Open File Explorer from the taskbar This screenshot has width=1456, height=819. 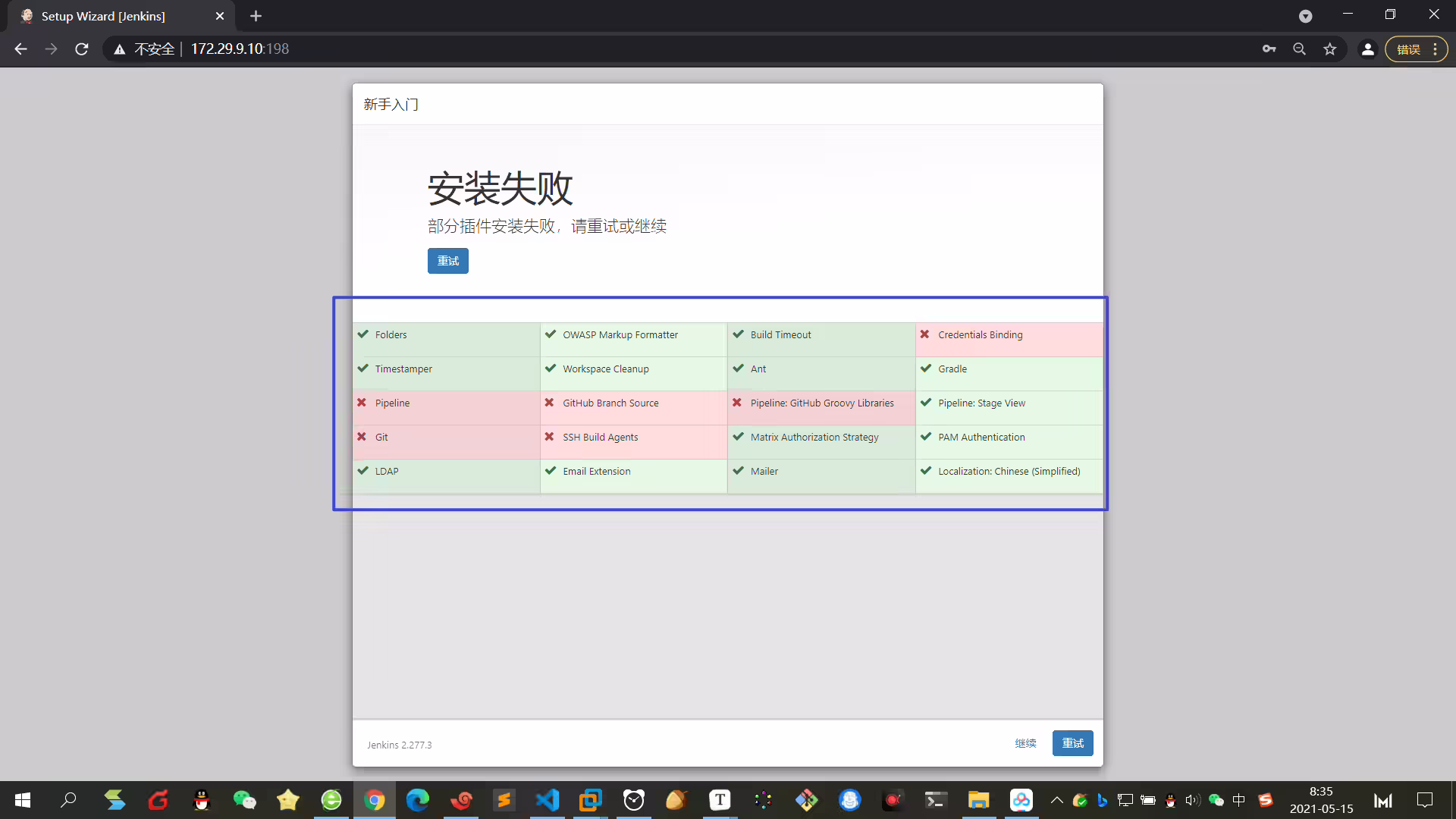[978, 800]
